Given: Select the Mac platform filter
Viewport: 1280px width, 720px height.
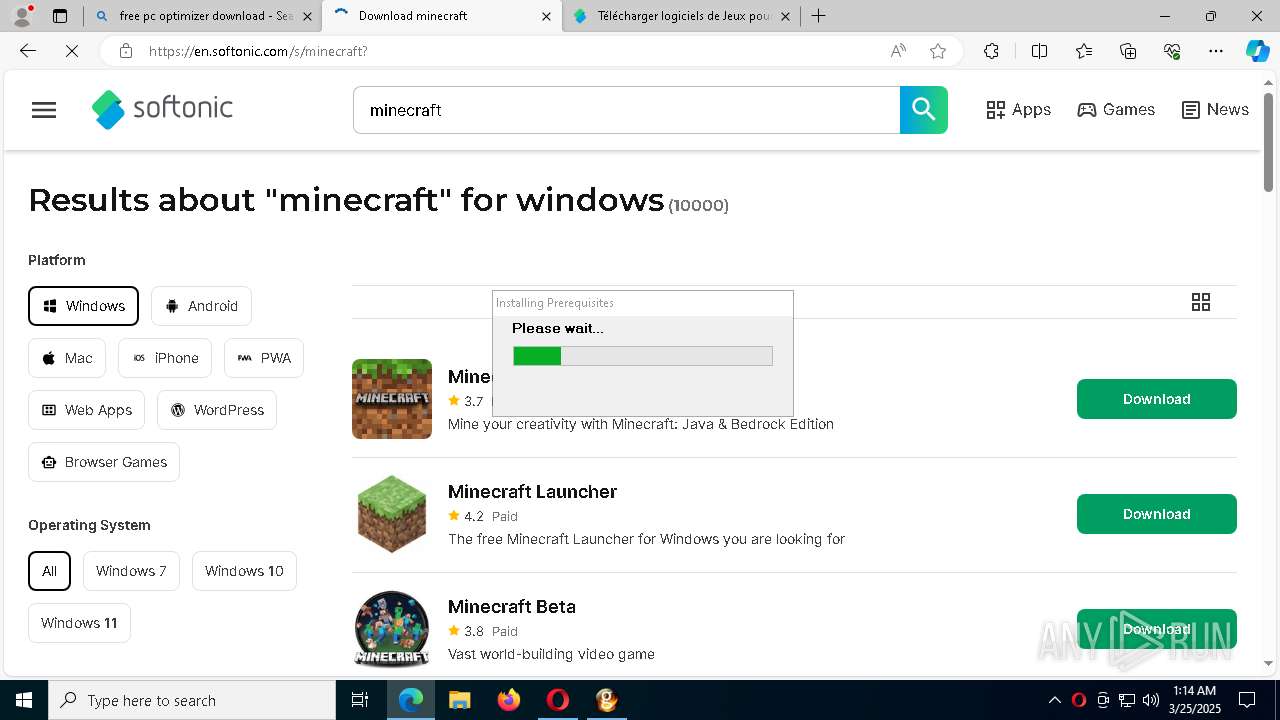Looking at the screenshot, I should pyautogui.click(x=67, y=358).
